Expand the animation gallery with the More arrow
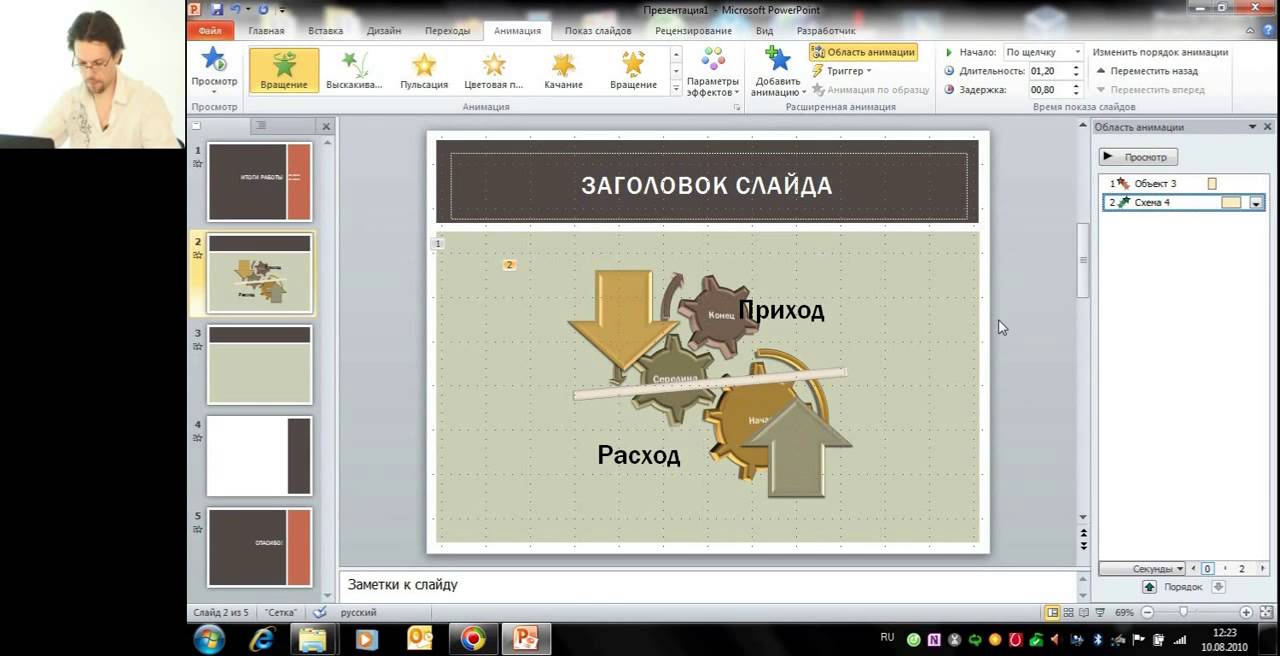The height and width of the screenshot is (656, 1280). (676, 88)
